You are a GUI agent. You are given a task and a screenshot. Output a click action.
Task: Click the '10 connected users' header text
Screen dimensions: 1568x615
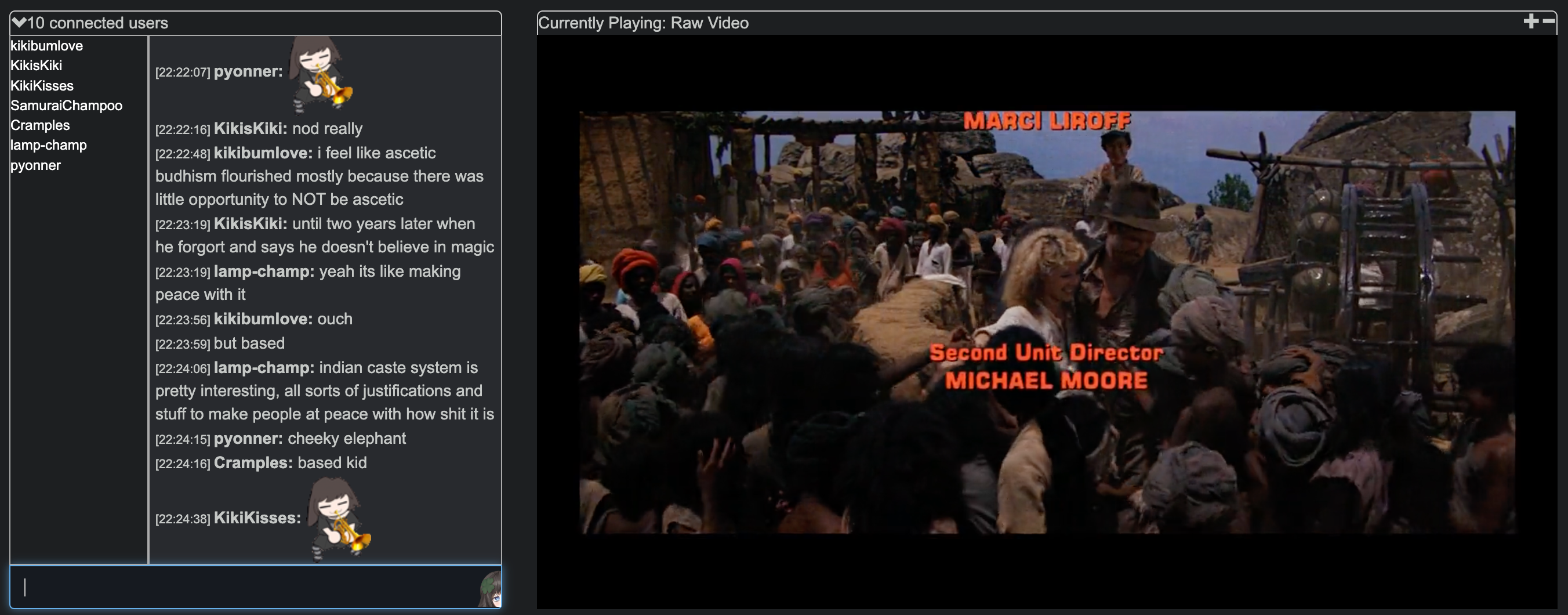point(97,23)
